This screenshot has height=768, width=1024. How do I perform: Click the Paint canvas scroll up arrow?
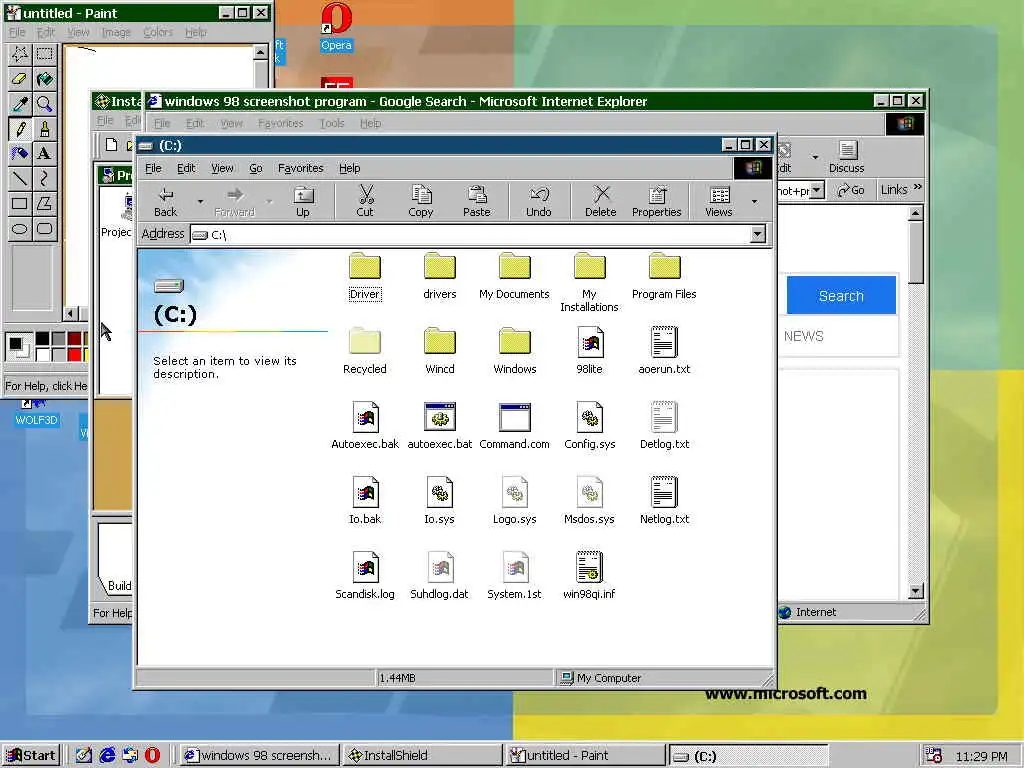pyautogui.click(x=261, y=52)
